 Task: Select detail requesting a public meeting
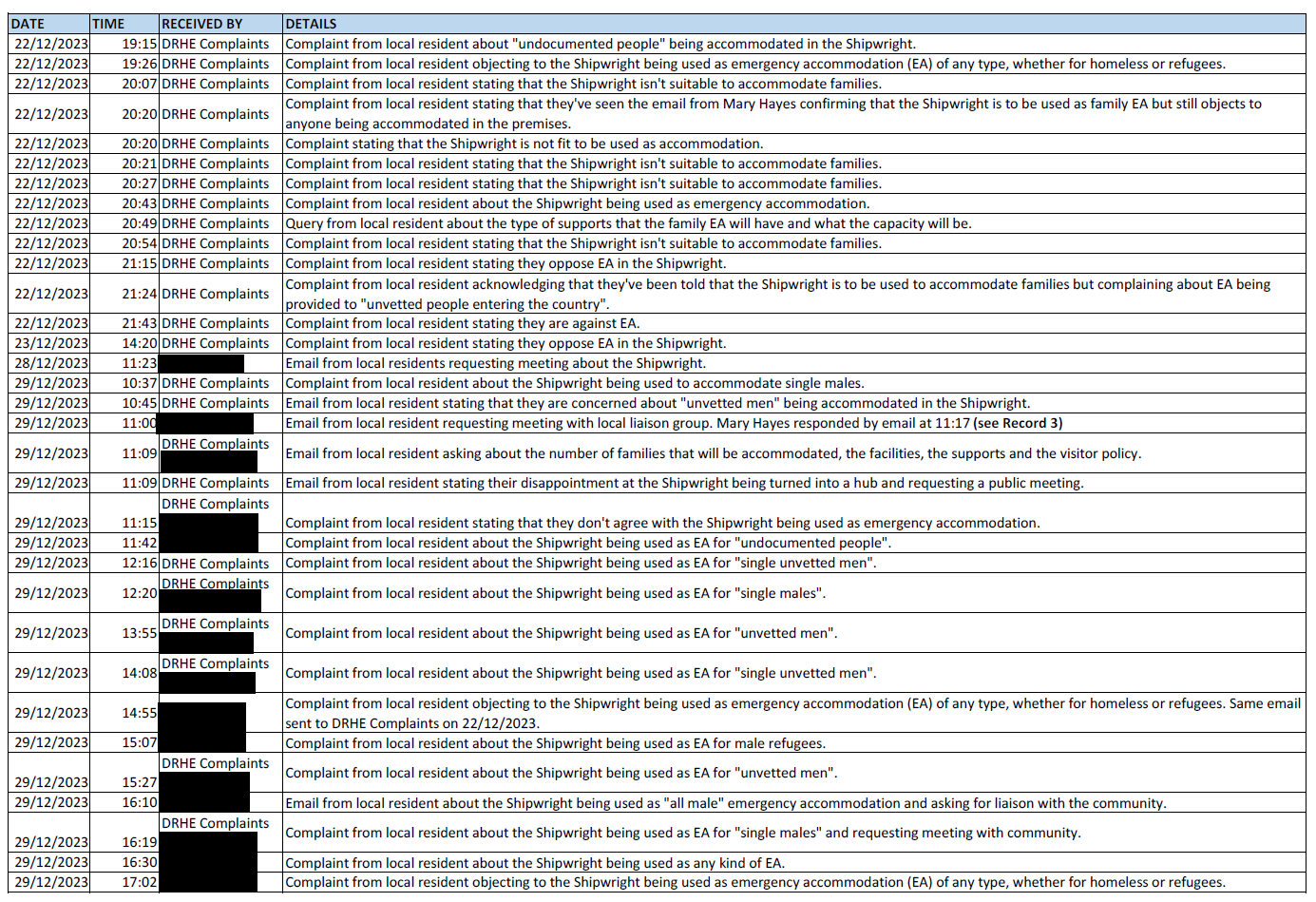point(794,483)
